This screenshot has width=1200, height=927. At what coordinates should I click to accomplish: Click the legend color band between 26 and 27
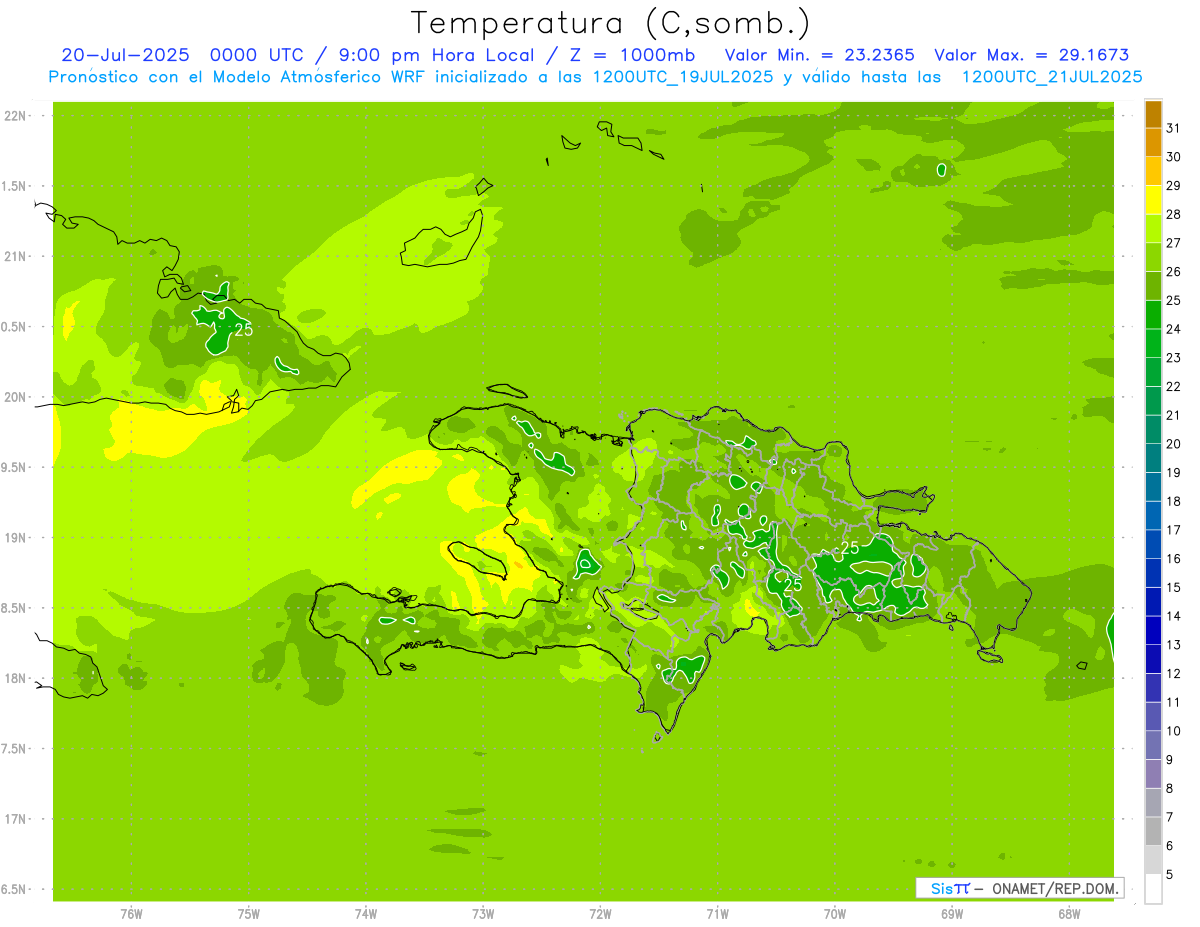coord(1153,257)
